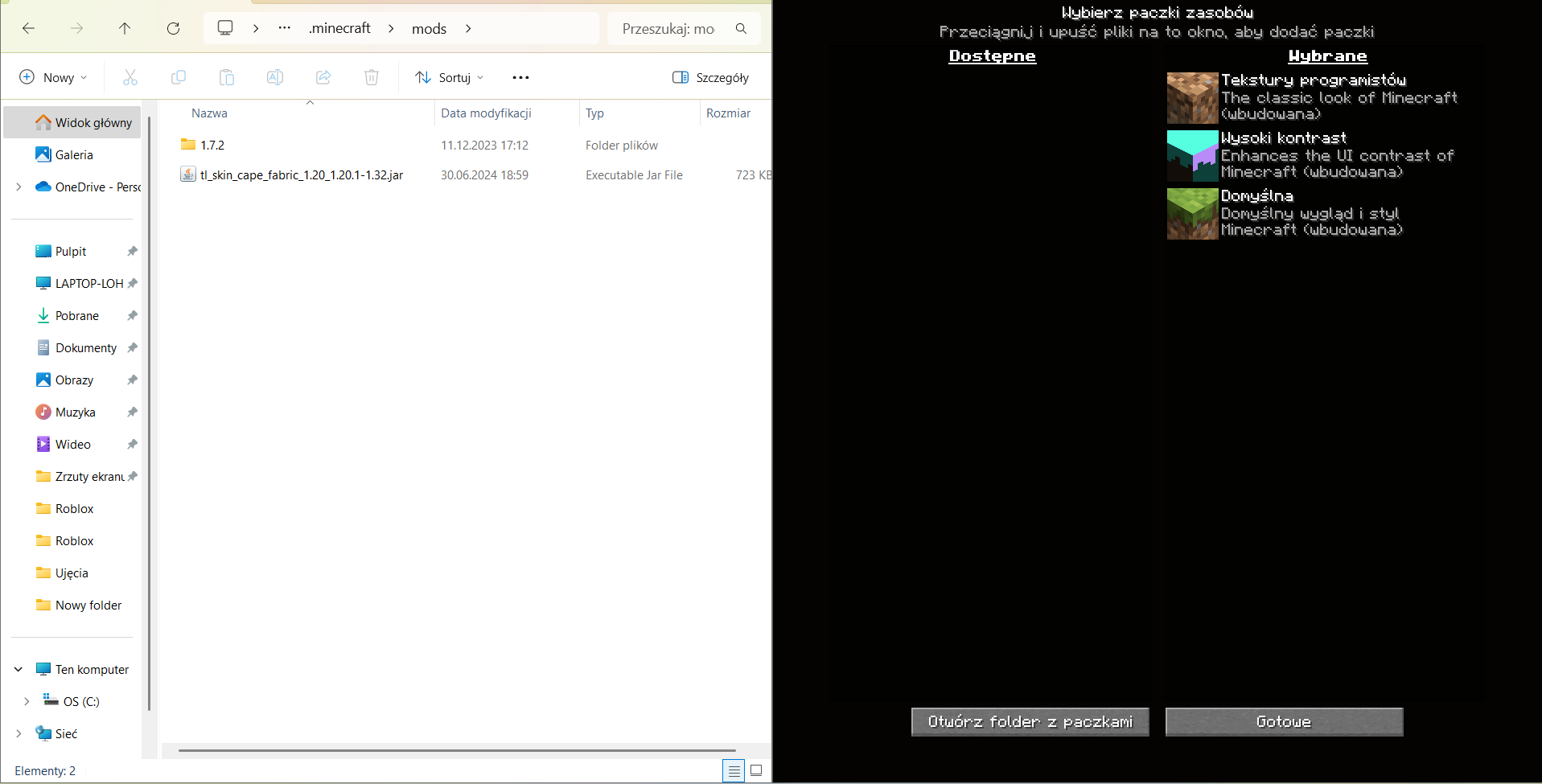Copy the selected item
The width and height of the screenshot is (1542, 784).
pos(179,77)
